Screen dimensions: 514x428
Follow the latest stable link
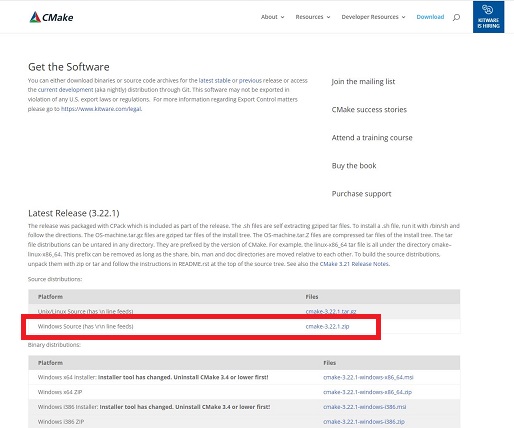(x=214, y=80)
